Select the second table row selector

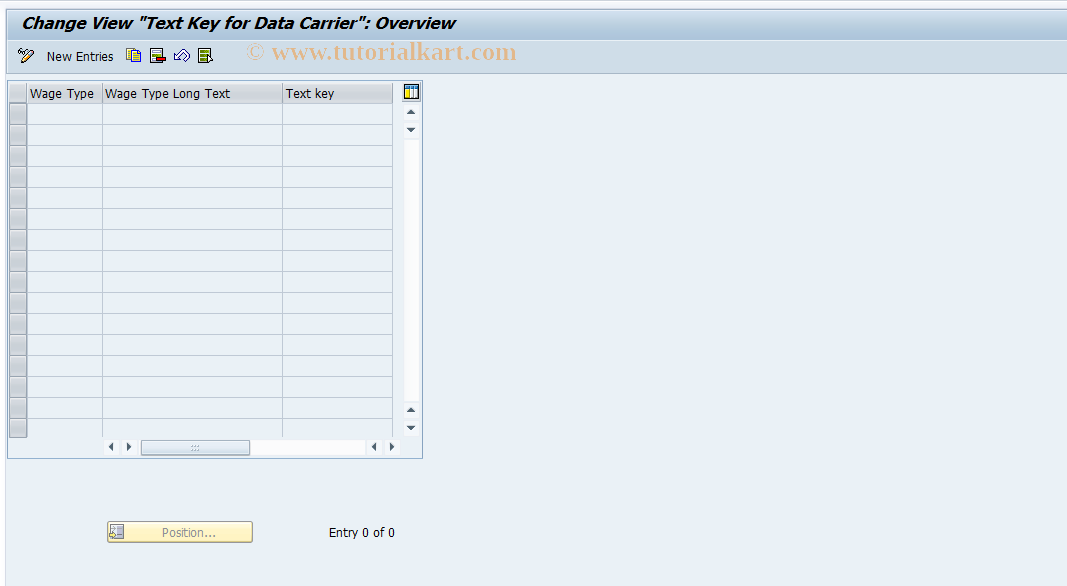tap(18, 135)
